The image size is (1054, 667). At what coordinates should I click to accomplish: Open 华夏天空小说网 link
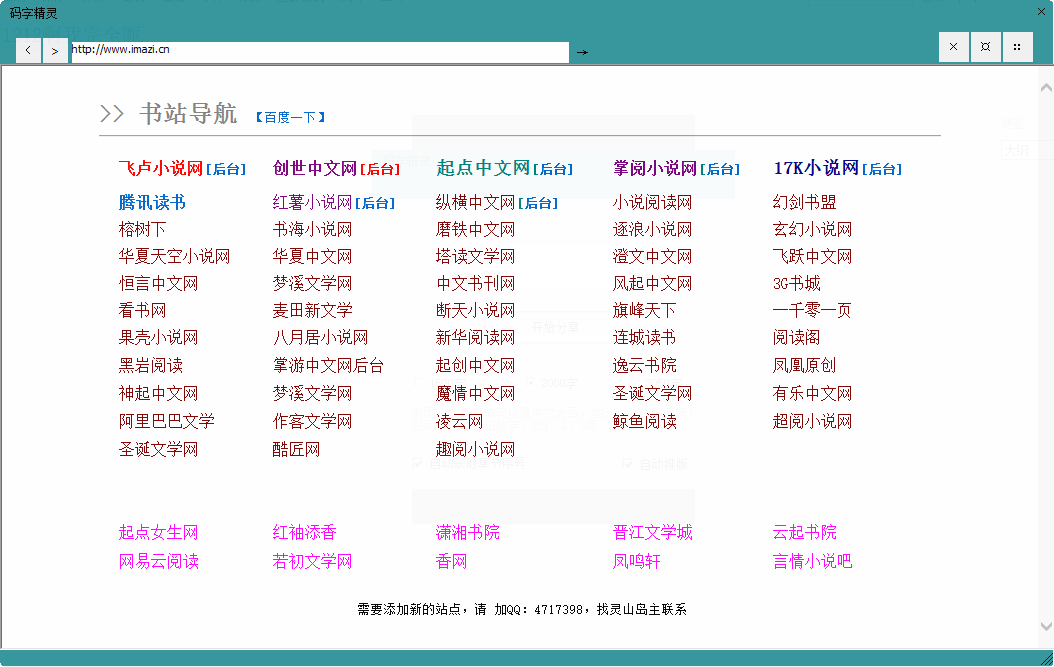coord(174,256)
